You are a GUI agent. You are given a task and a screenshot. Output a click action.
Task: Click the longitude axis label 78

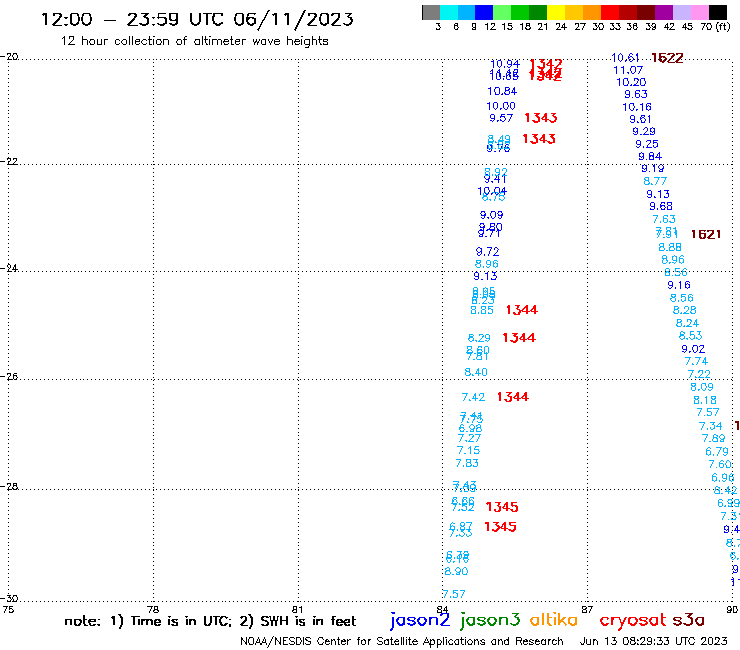[153, 609]
